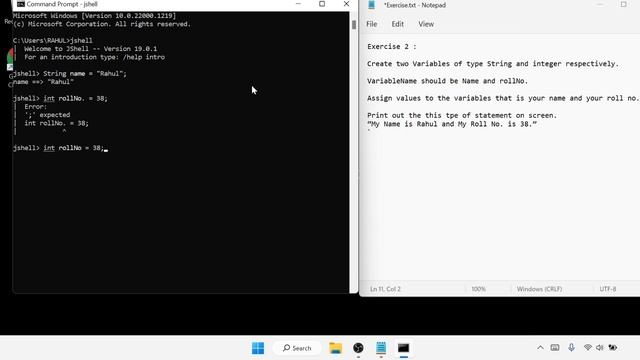Click 'Ln 11, Col 2' in Notepad status bar
640x360 pixels.
pos(385,289)
